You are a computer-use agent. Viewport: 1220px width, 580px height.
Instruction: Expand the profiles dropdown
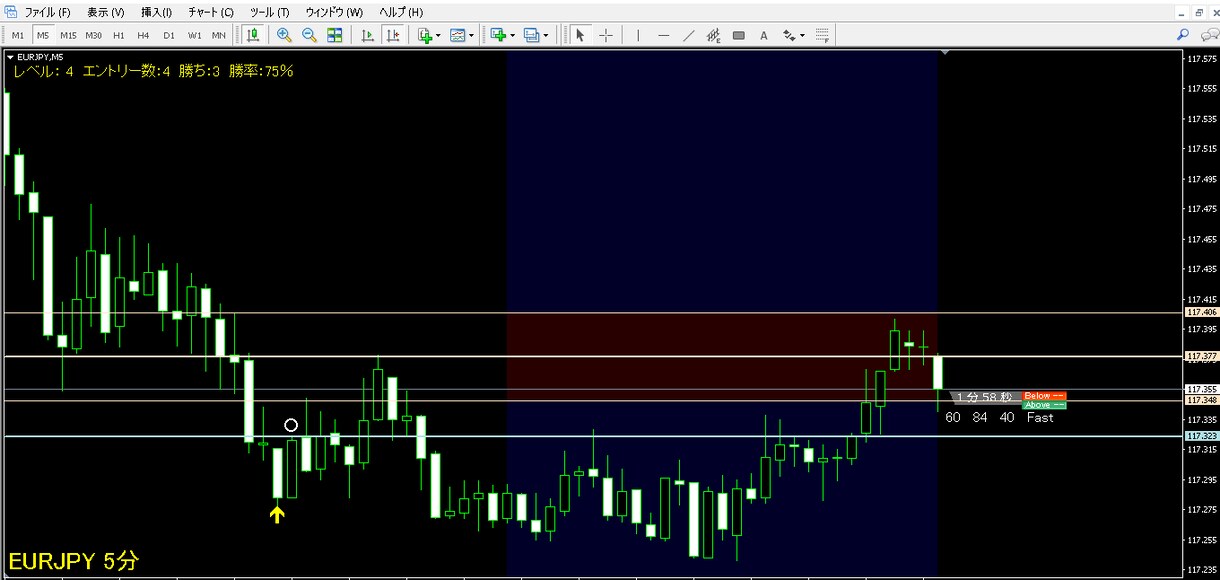click(536, 35)
